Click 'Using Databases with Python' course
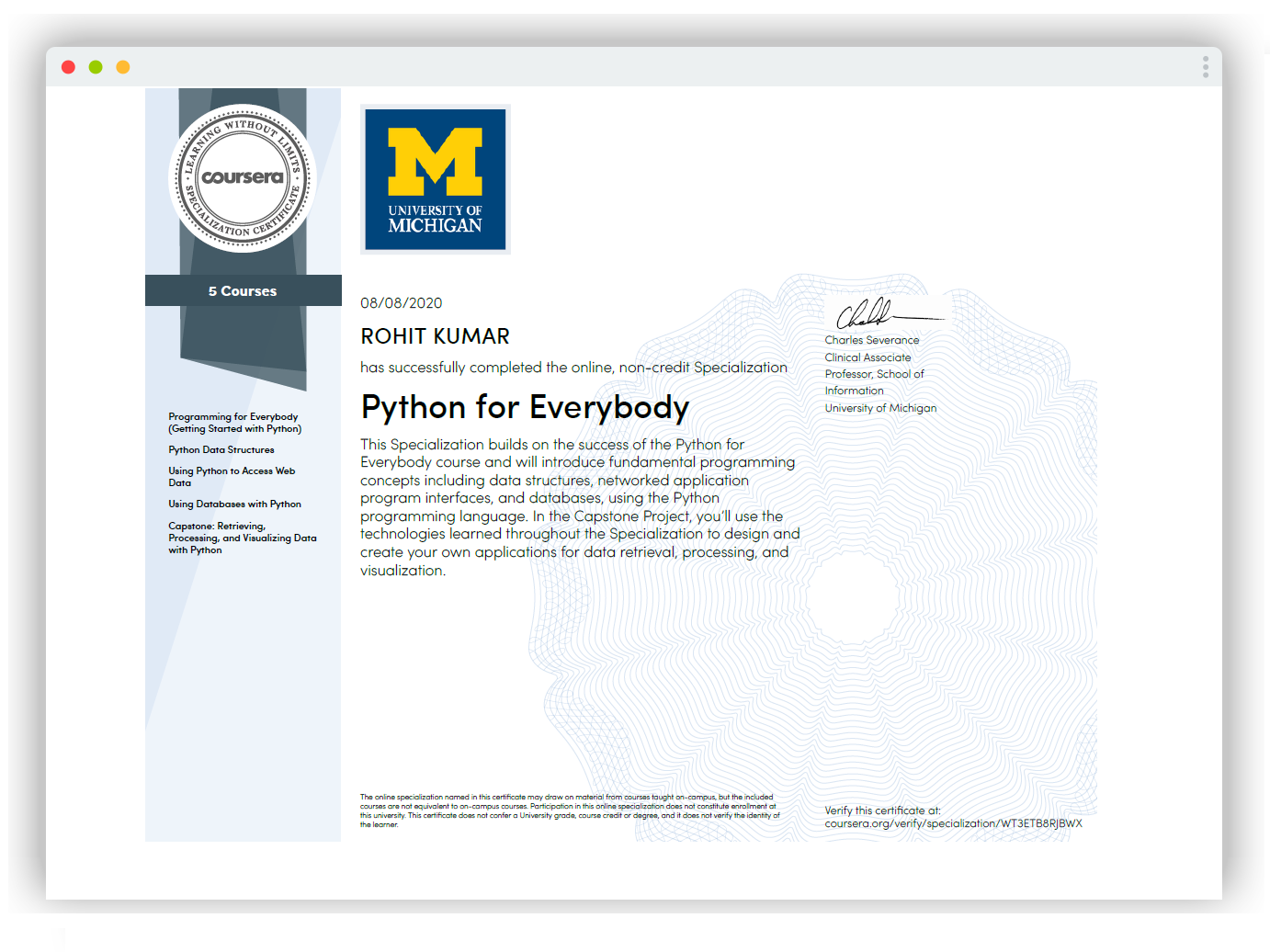Viewport: 1270px width, 952px height. 235,504
